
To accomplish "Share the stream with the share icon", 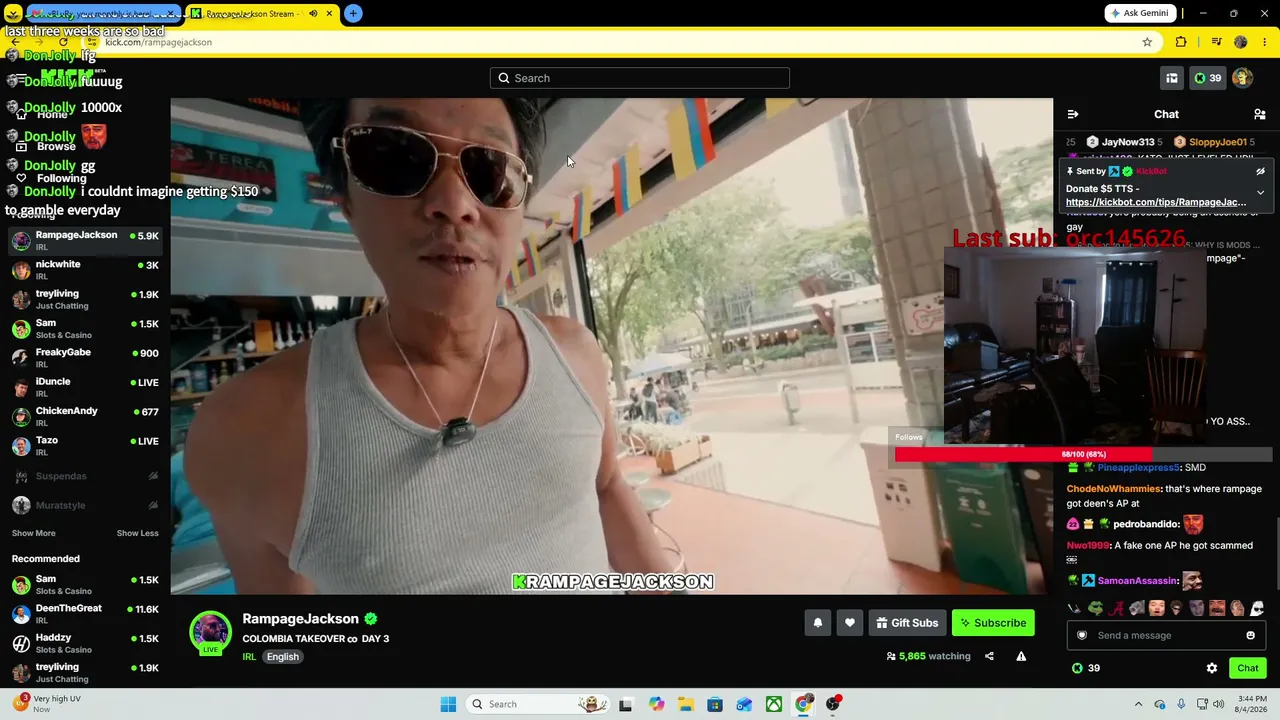I will pos(989,656).
